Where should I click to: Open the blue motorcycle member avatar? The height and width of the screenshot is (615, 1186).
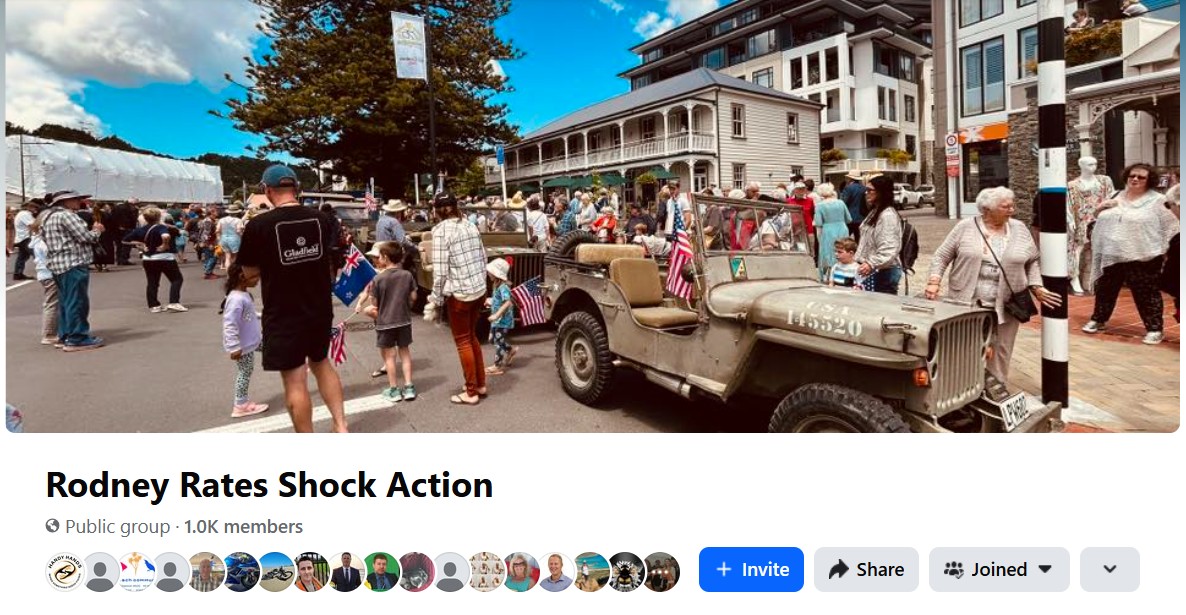click(x=241, y=572)
